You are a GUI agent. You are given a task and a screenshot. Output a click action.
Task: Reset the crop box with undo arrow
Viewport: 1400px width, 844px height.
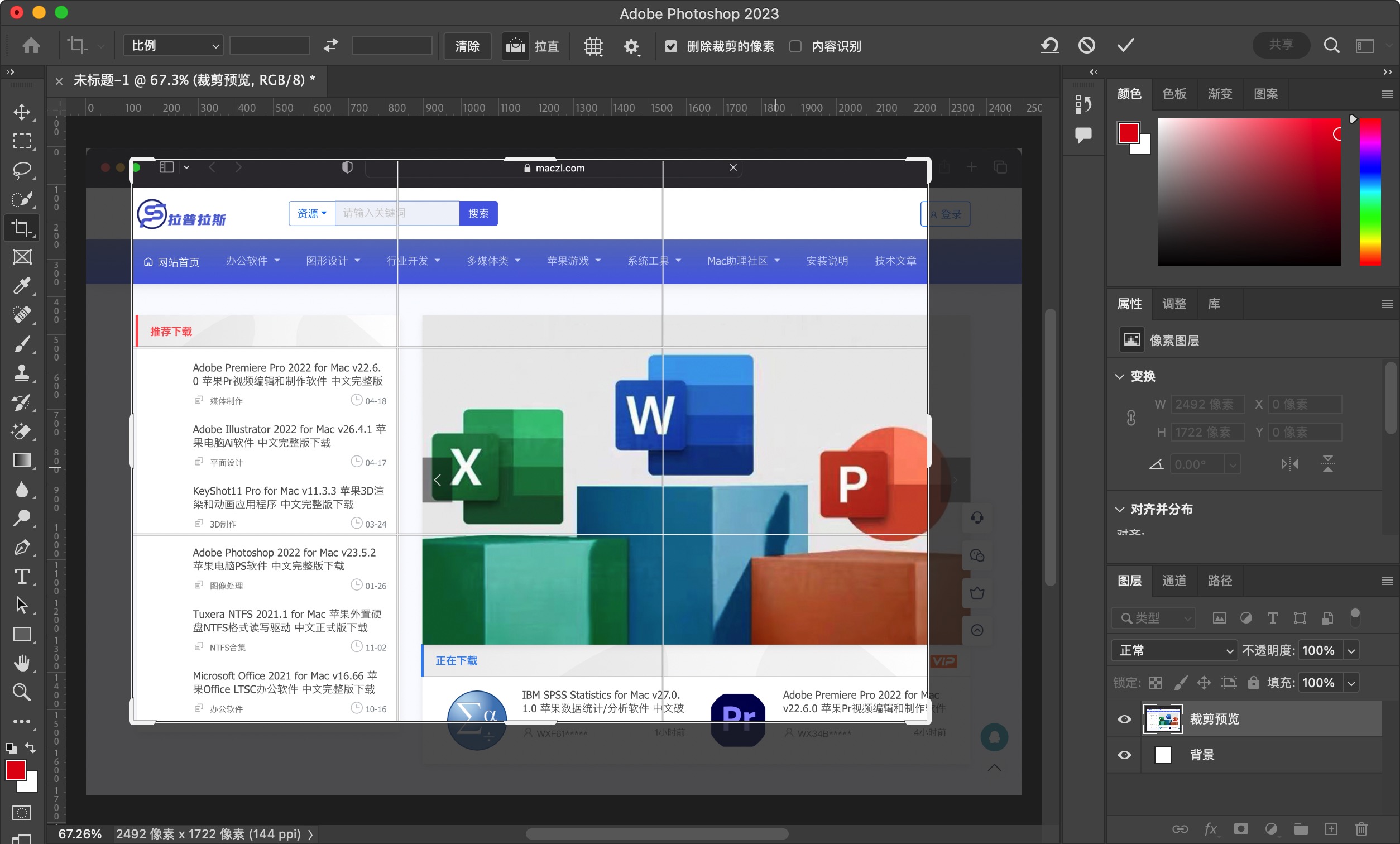tap(1049, 45)
